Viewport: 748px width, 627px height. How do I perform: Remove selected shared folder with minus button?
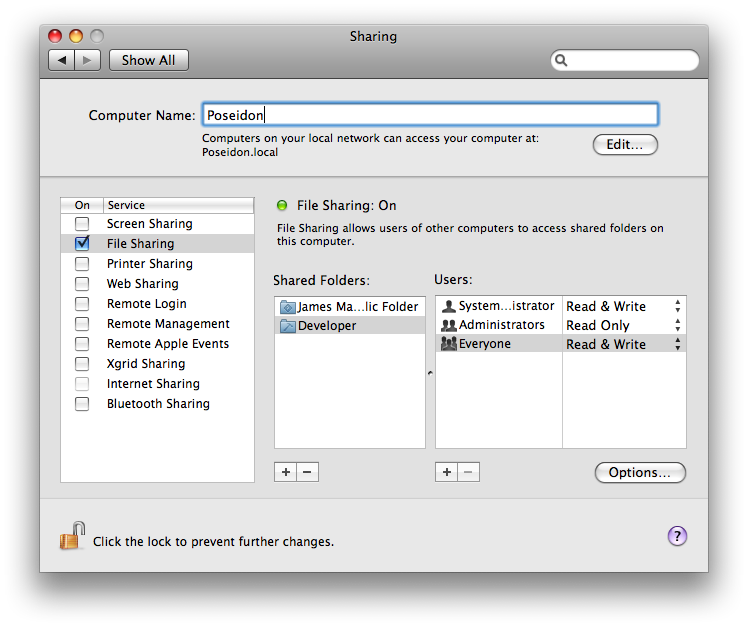(307, 472)
